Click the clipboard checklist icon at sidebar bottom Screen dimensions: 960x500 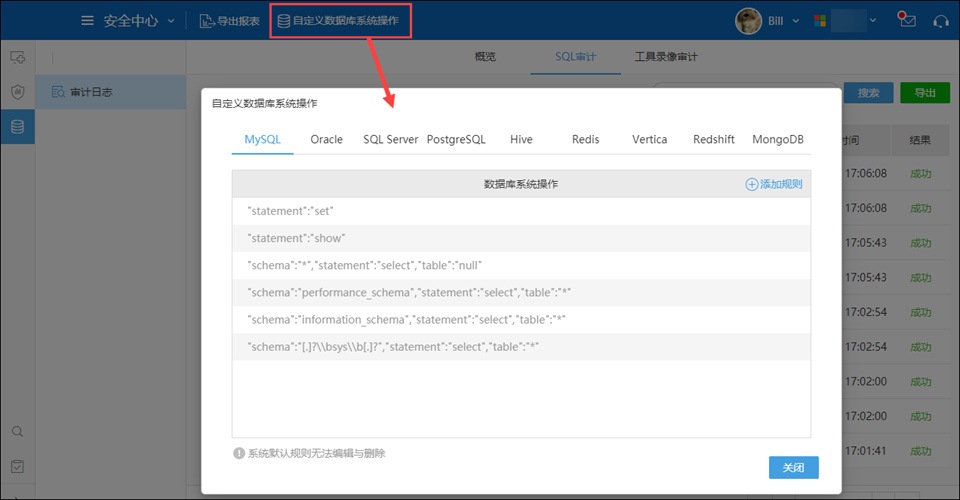pyautogui.click(x=17, y=466)
